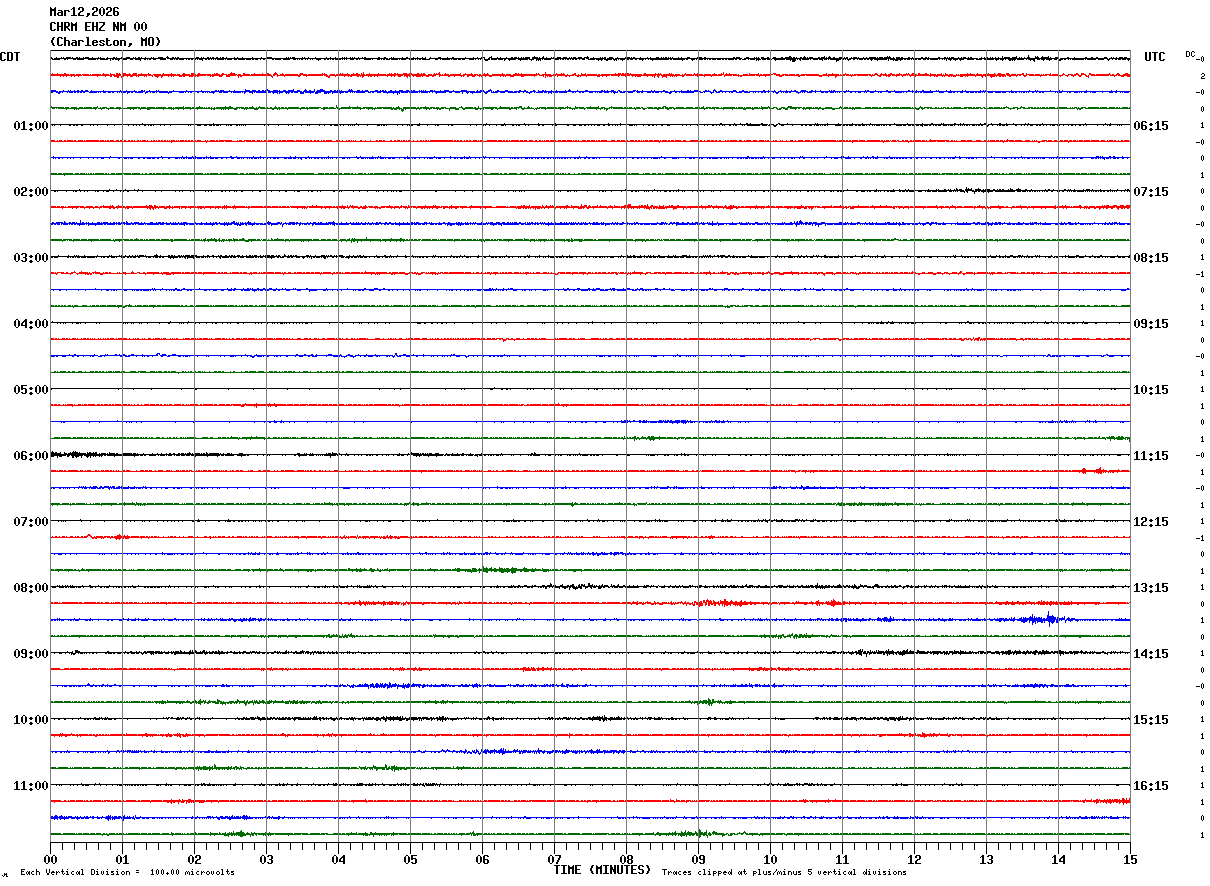This screenshot has width=1210, height=886.
Task: Click the 11:15 UTC time label
Action: pyautogui.click(x=1151, y=456)
